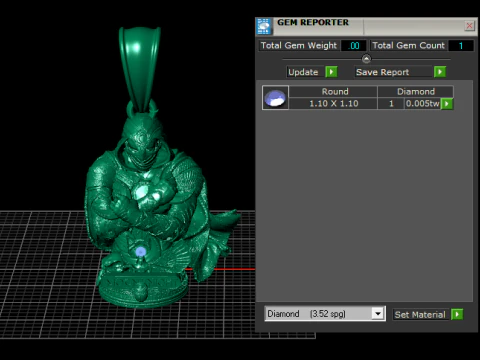Click the Set Material button
Viewport: 480px width, 360px height.
click(x=421, y=314)
